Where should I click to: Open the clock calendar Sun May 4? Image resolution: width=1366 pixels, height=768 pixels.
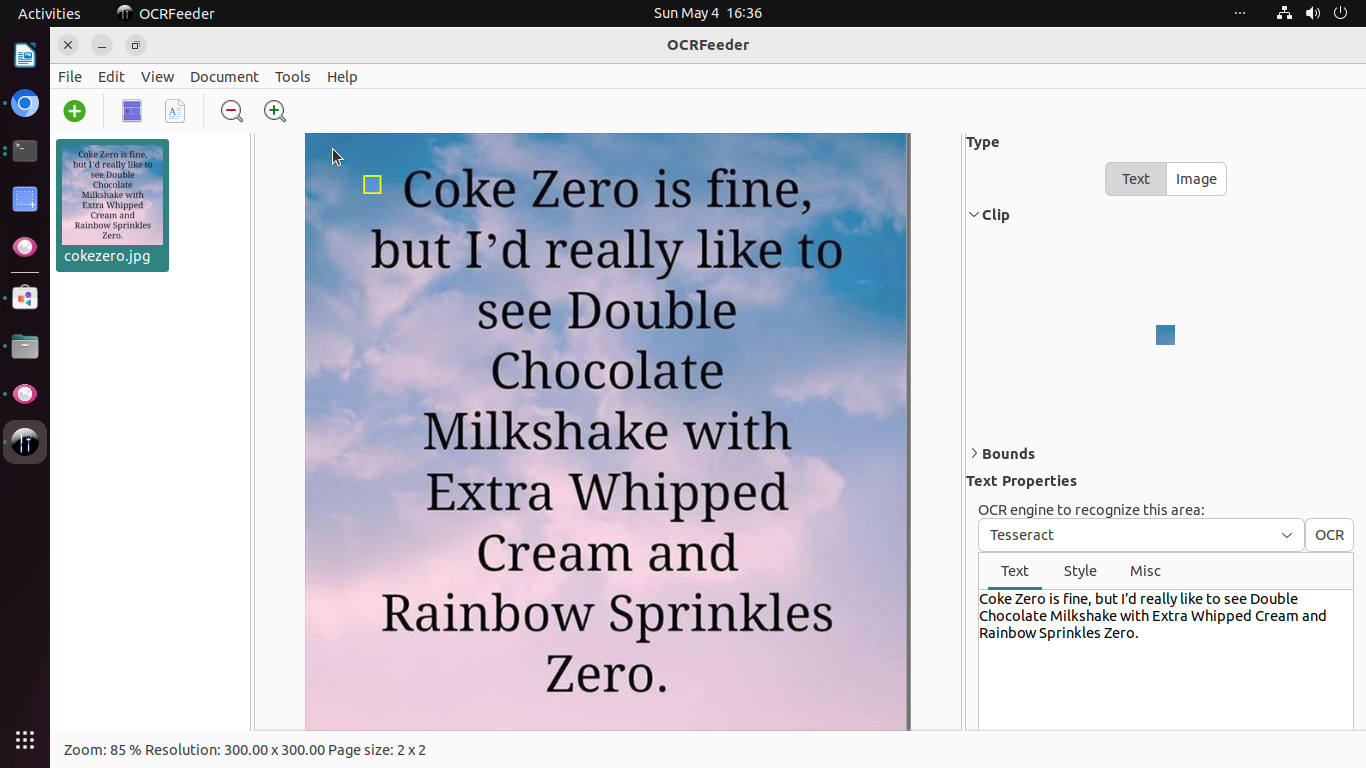click(708, 13)
